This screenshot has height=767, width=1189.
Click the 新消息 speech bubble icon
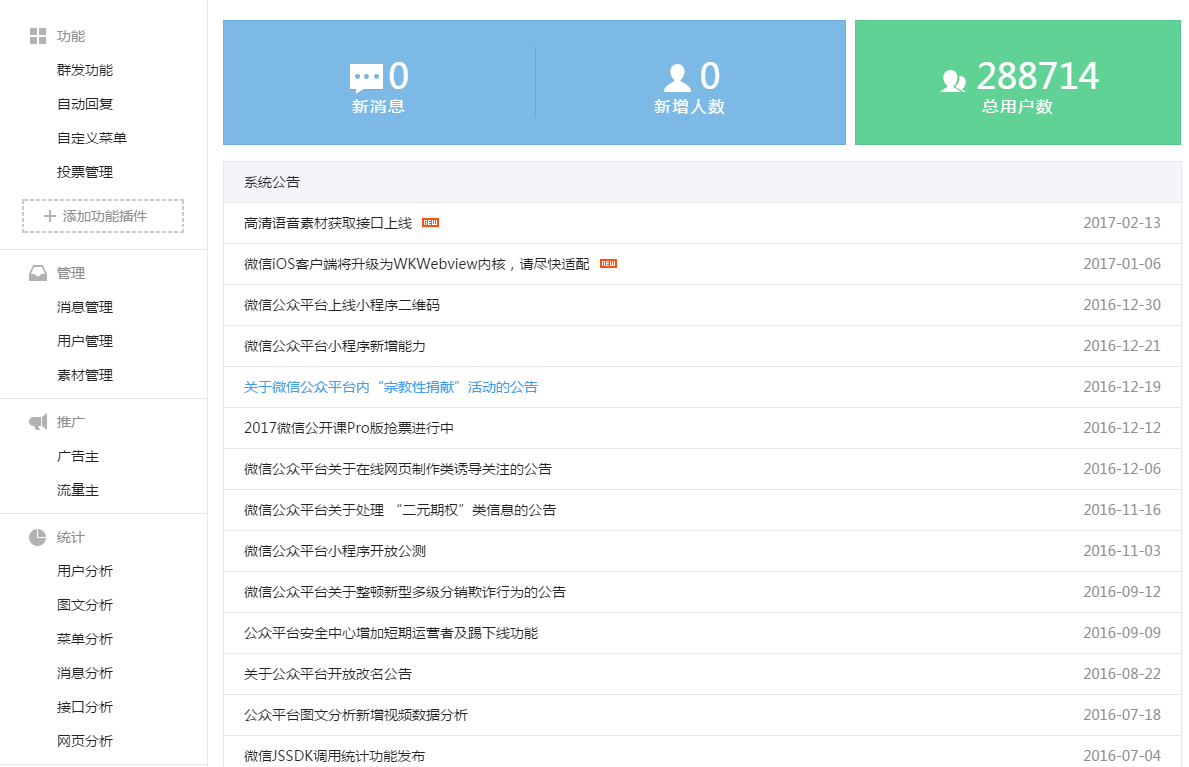pyautogui.click(x=366, y=78)
